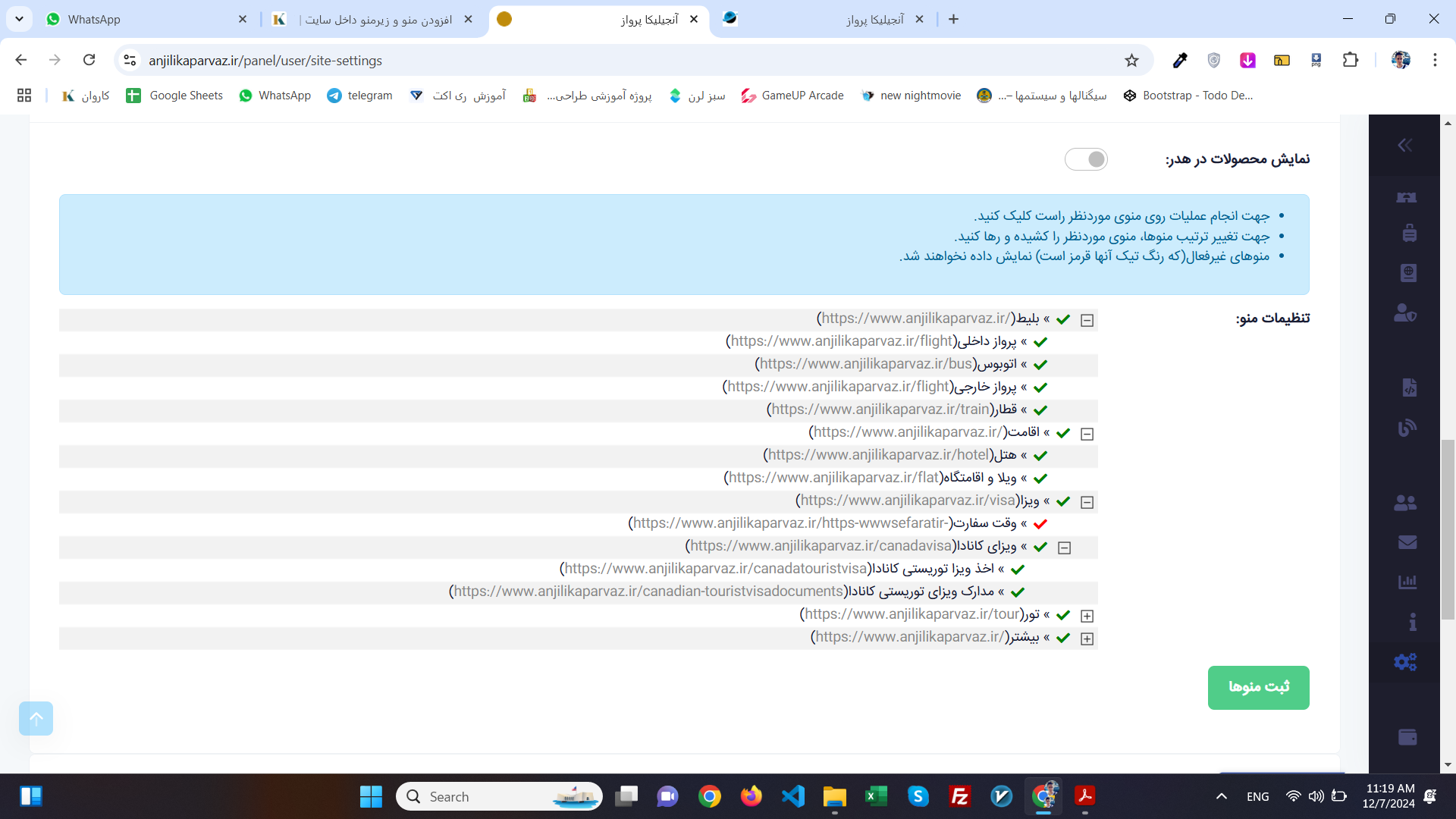Toggle green check of بلیط menu
The height and width of the screenshot is (819, 1456).
(x=1063, y=319)
